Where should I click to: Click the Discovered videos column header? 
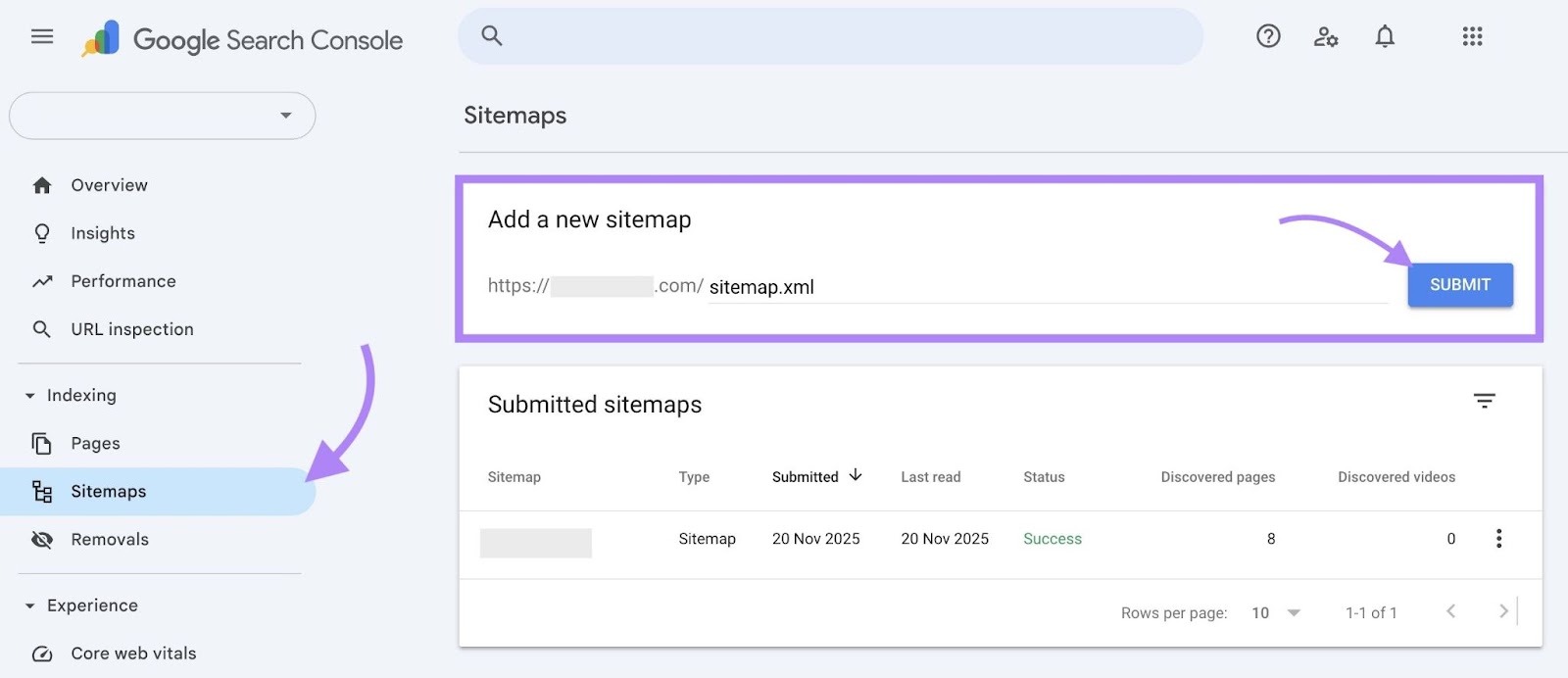[x=1396, y=477]
